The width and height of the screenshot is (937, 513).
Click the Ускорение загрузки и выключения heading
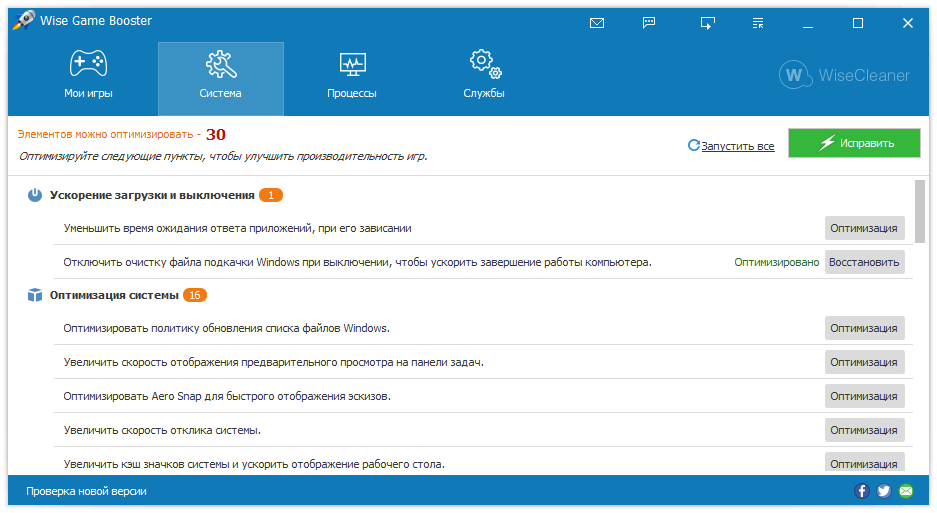(152, 195)
